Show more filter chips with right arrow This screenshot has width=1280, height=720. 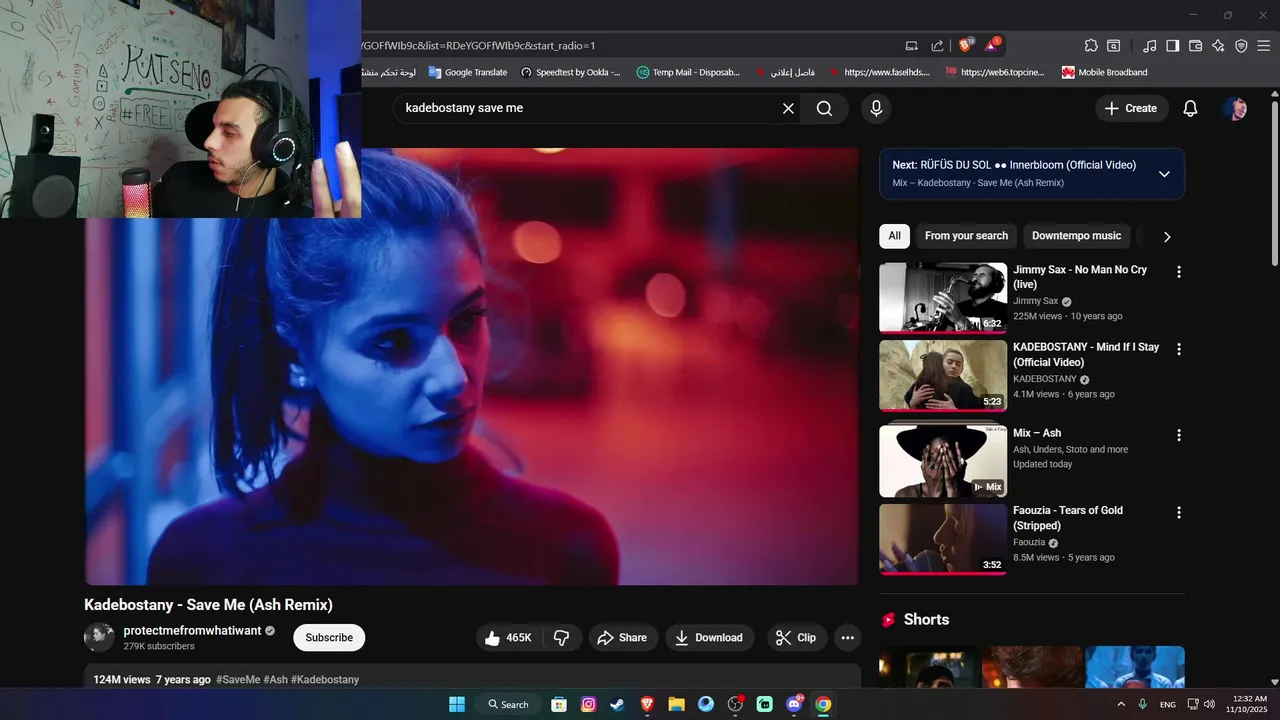tap(1166, 237)
